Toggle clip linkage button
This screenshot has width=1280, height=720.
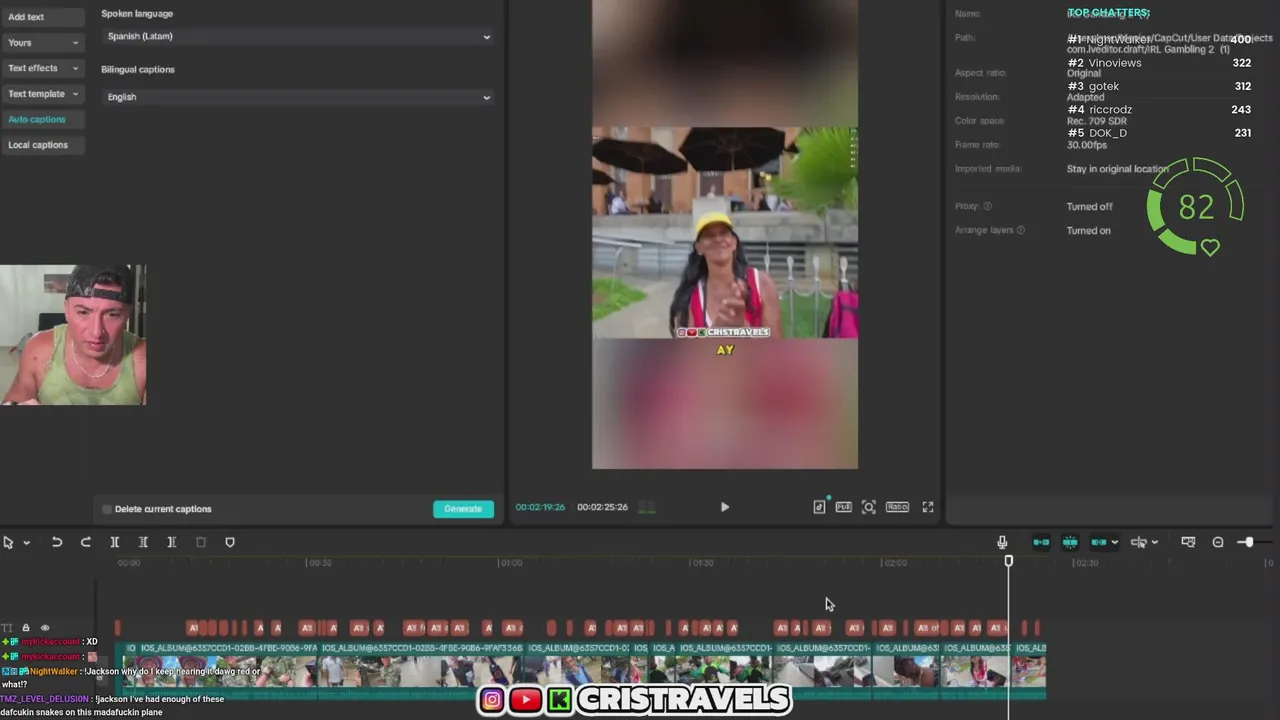(x=1099, y=542)
